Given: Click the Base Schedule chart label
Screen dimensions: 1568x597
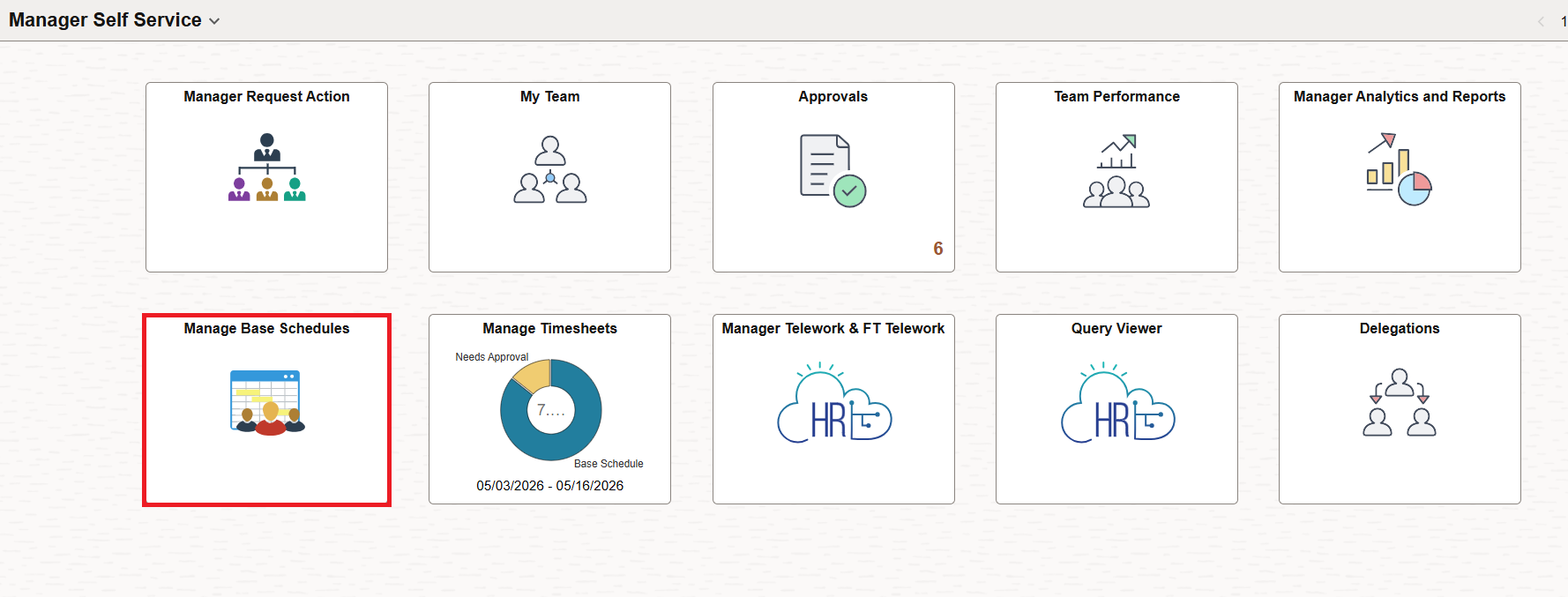Looking at the screenshot, I should point(609,464).
